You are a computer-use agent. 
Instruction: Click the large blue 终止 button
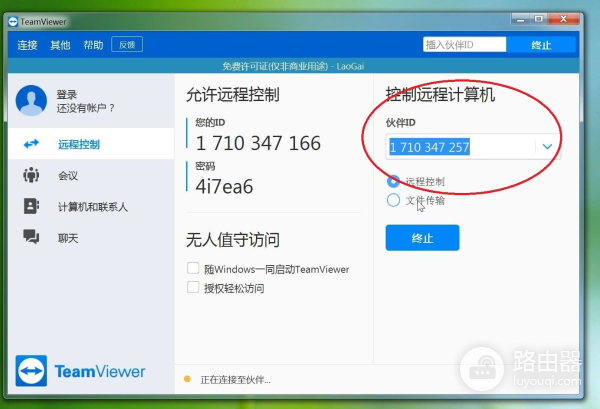(422, 238)
